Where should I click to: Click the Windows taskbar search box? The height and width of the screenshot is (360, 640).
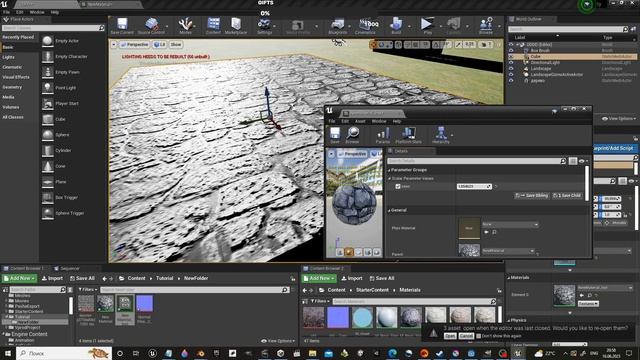pyautogui.click(x=64, y=353)
